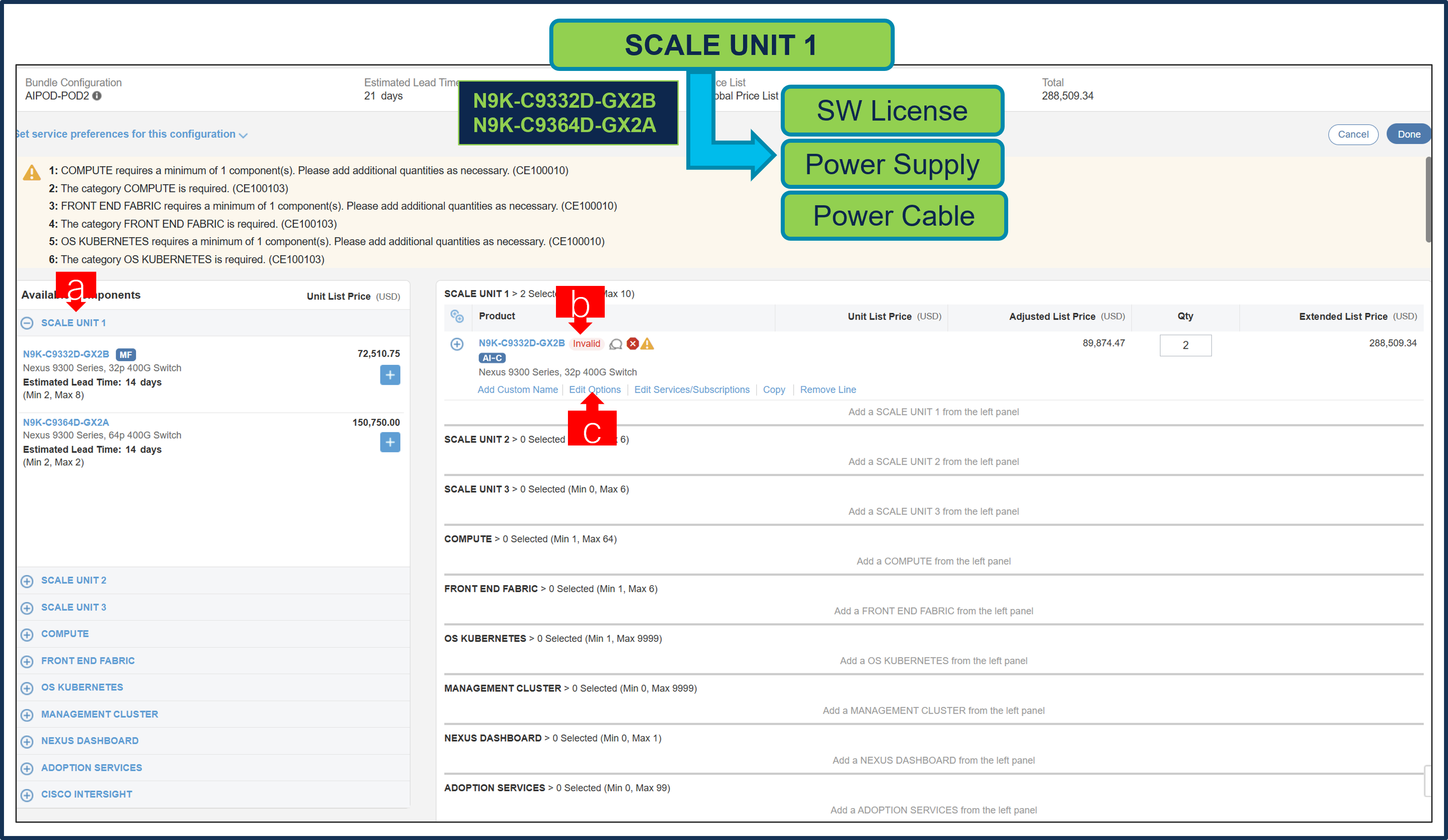Click the red error stop icon on the product row

(632, 344)
